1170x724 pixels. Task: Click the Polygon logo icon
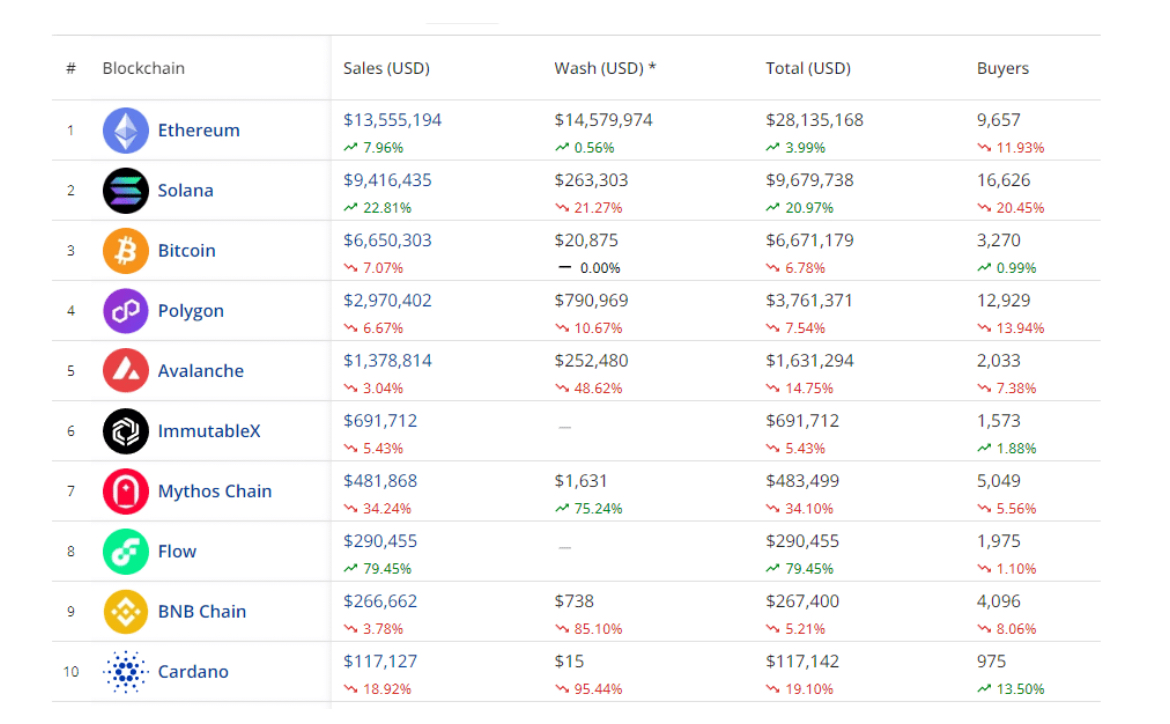(x=125, y=311)
